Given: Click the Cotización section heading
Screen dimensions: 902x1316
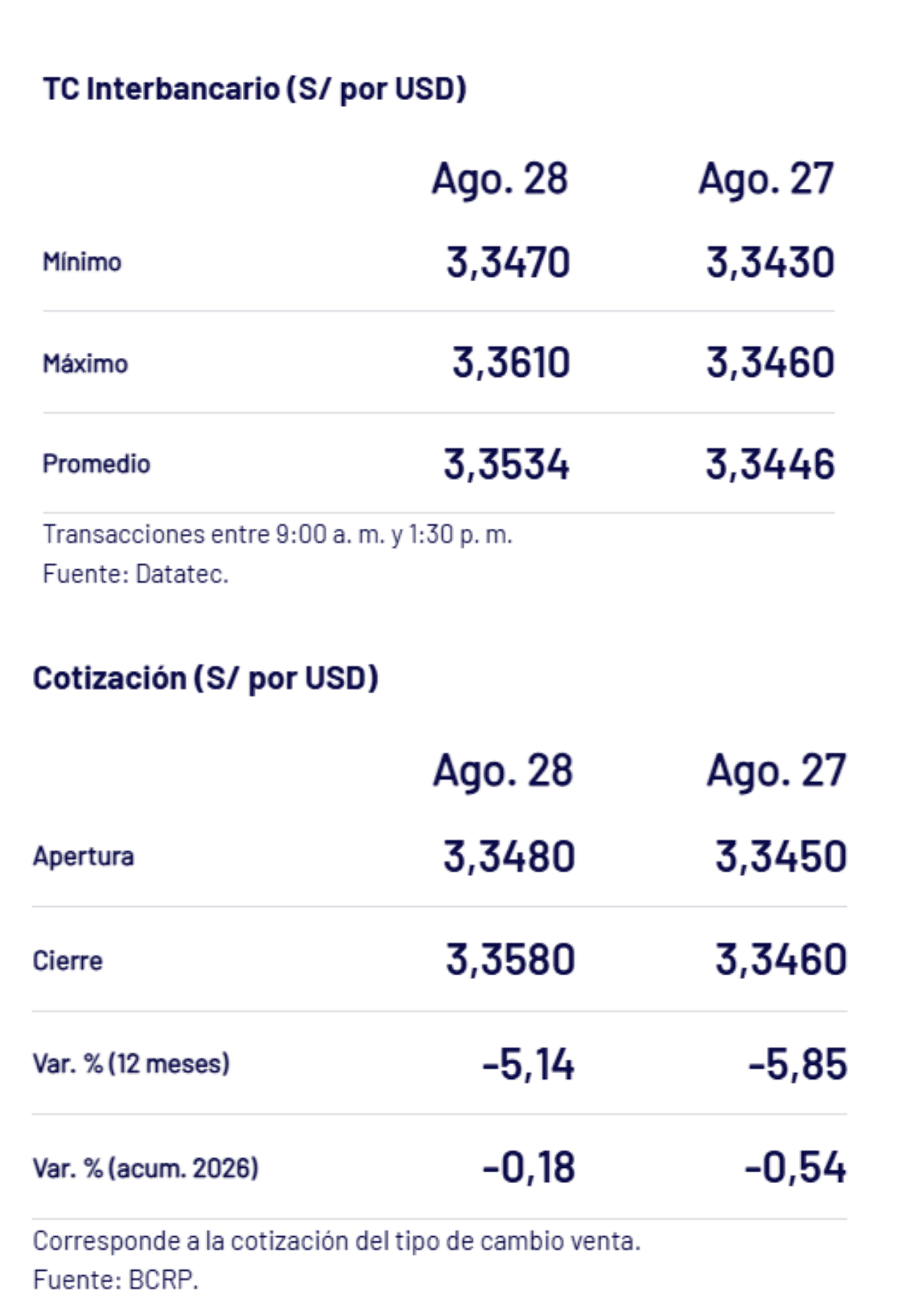Looking at the screenshot, I should tap(206, 678).
